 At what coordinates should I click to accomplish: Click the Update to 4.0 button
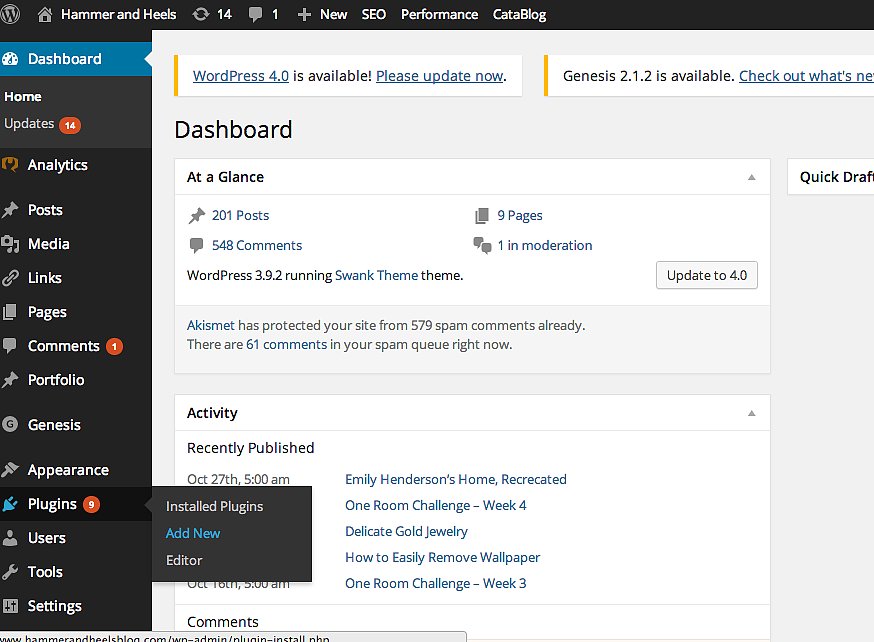point(707,275)
